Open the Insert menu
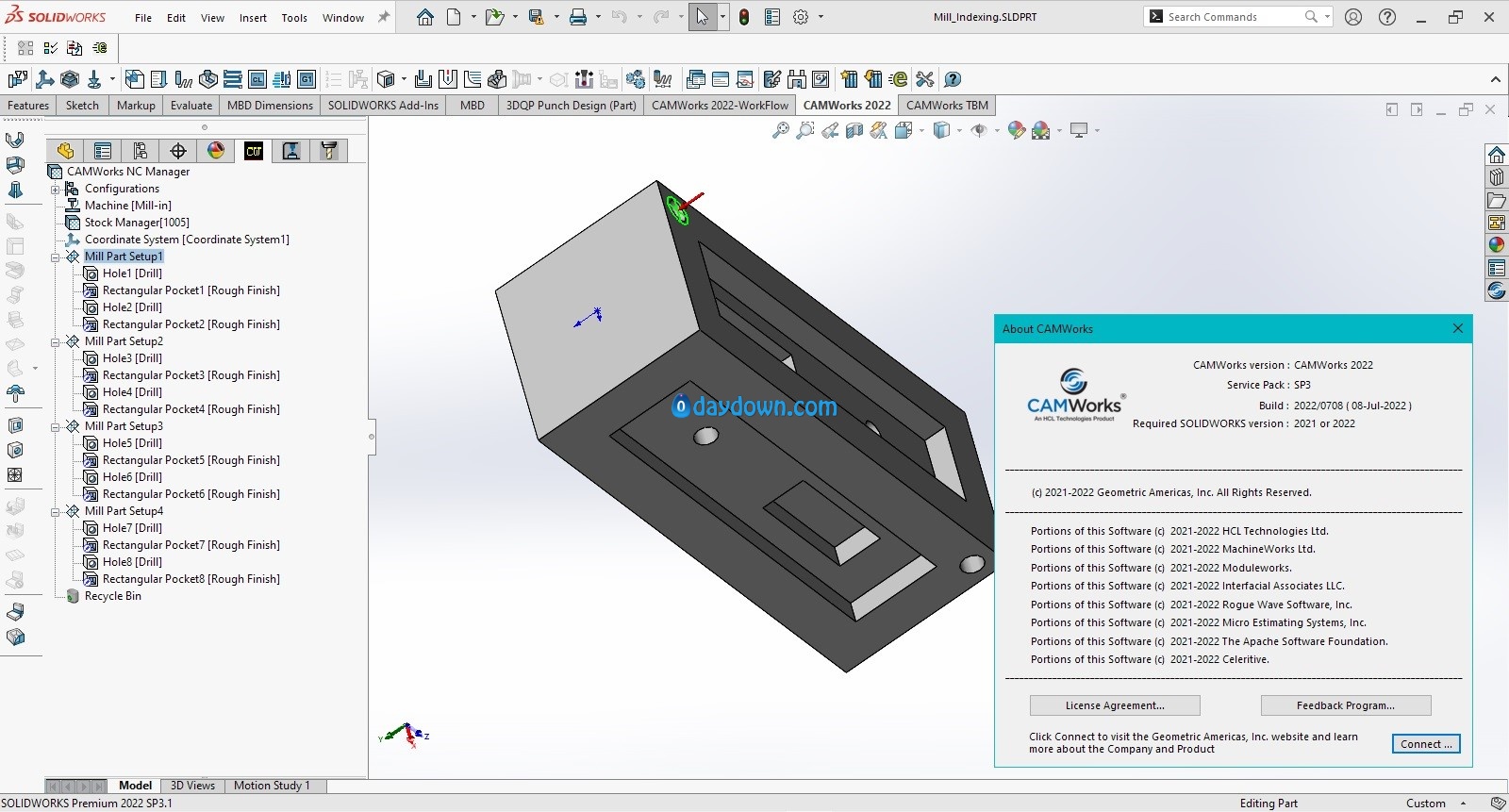The width and height of the screenshot is (1509, 812). coord(253,17)
